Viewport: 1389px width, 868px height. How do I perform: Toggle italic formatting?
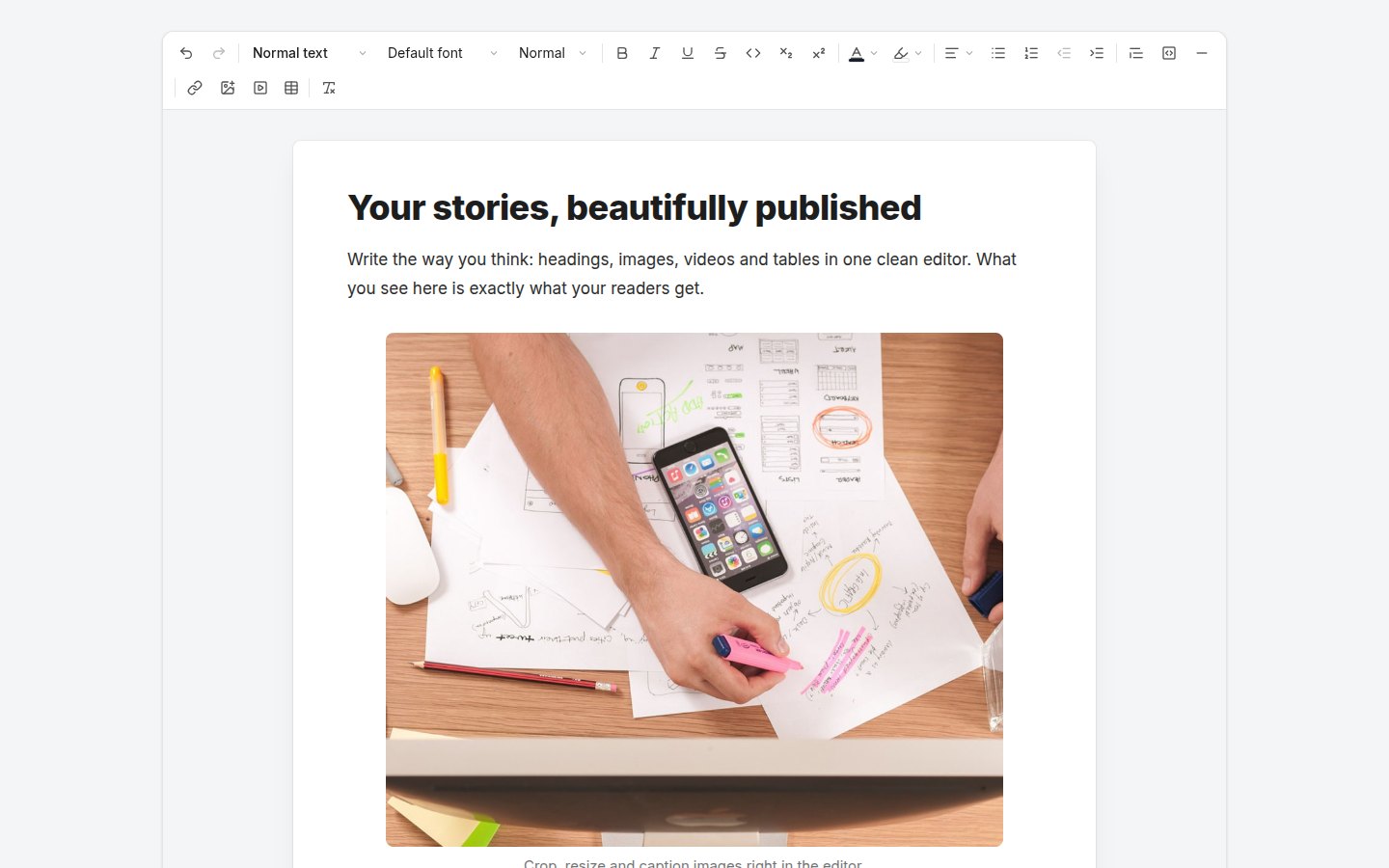pyautogui.click(x=655, y=53)
